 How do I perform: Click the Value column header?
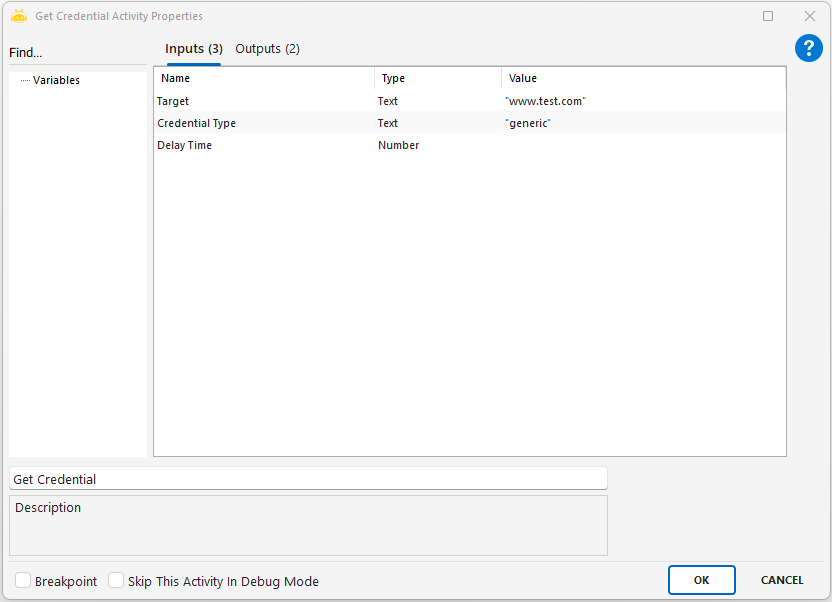(643, 78)
